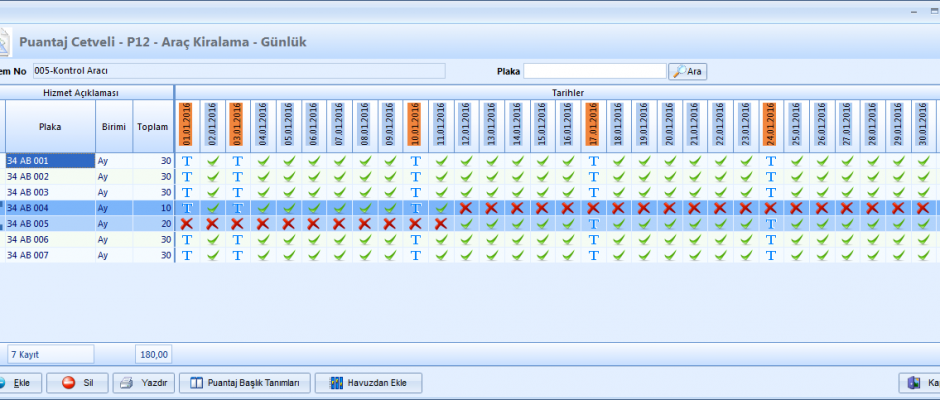
Task: Click the Yazdır printer icon
Action: point(127,383)
